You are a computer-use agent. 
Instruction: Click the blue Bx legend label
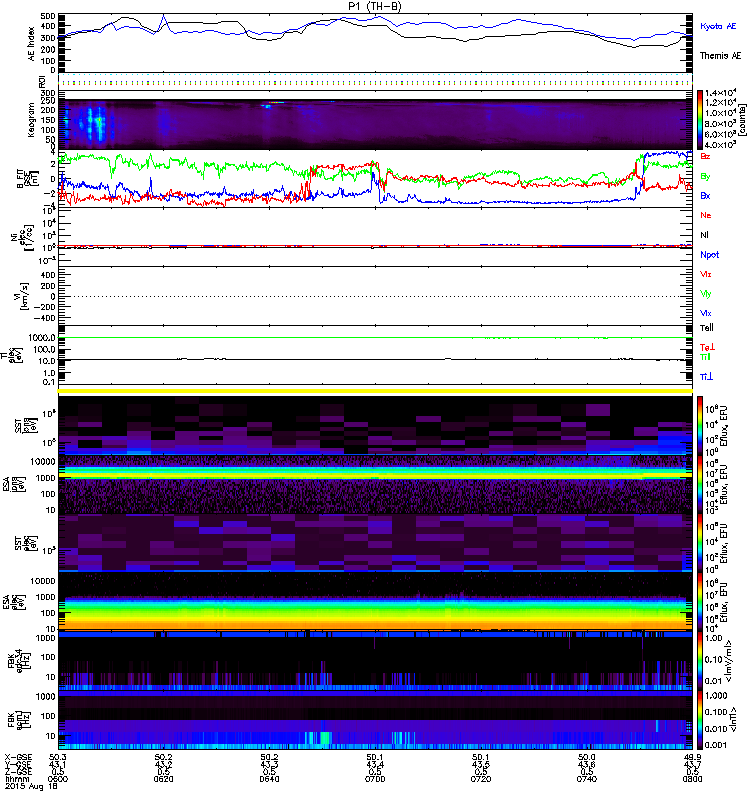[705, 195]
